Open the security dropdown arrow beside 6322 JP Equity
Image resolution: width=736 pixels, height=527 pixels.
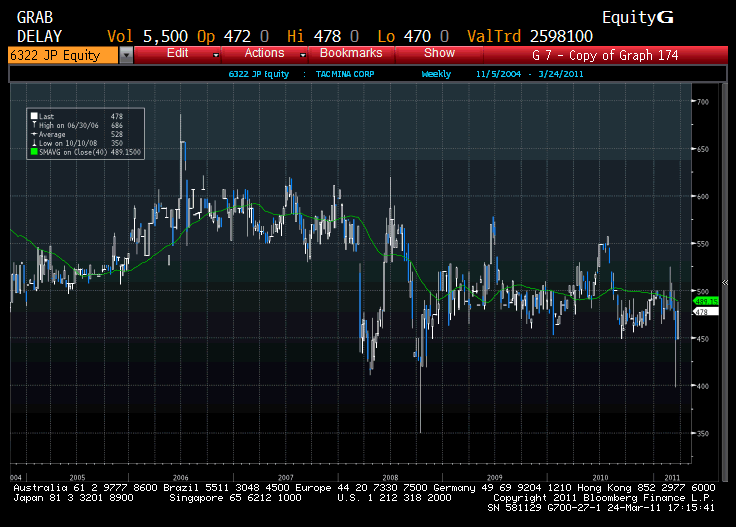click(x=126, y=55)
